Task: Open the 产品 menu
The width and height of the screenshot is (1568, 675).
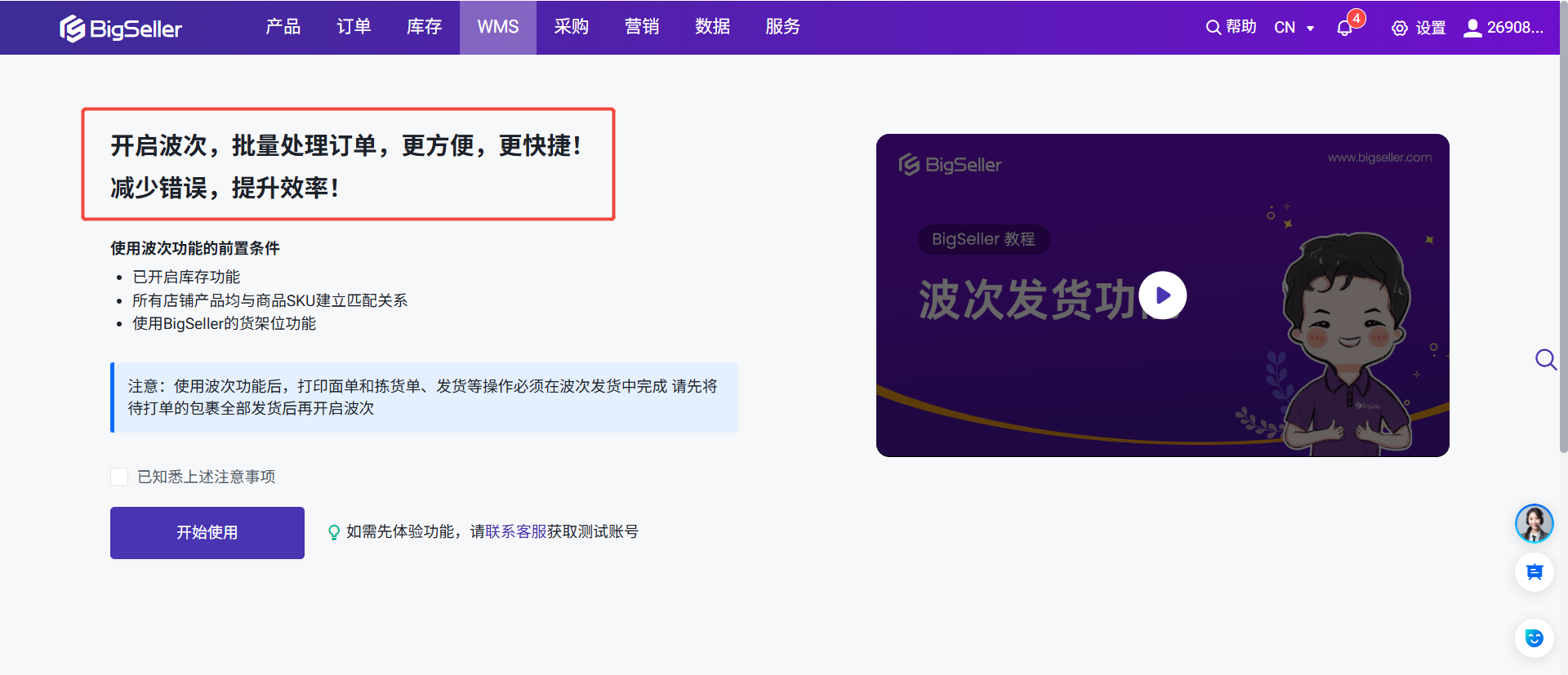Action: click(x=283, y=27)
